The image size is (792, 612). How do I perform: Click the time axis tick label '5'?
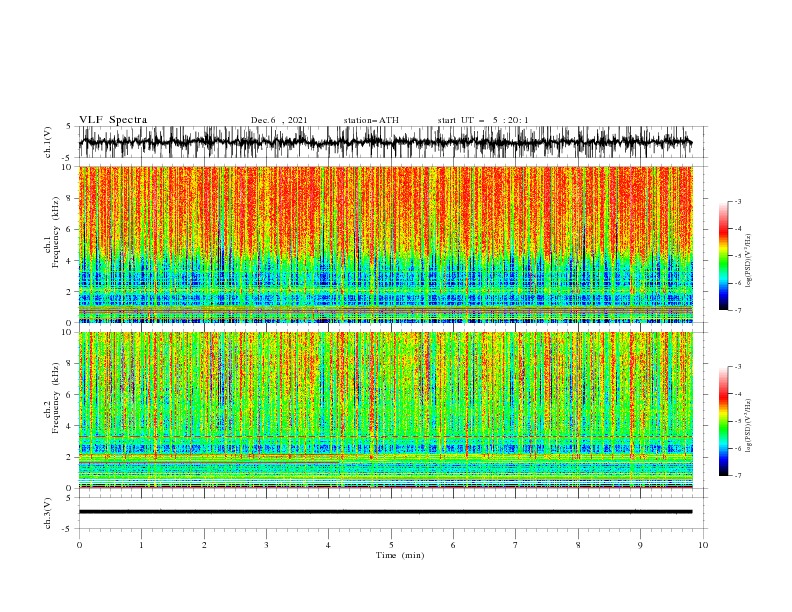tap(391, 545)
